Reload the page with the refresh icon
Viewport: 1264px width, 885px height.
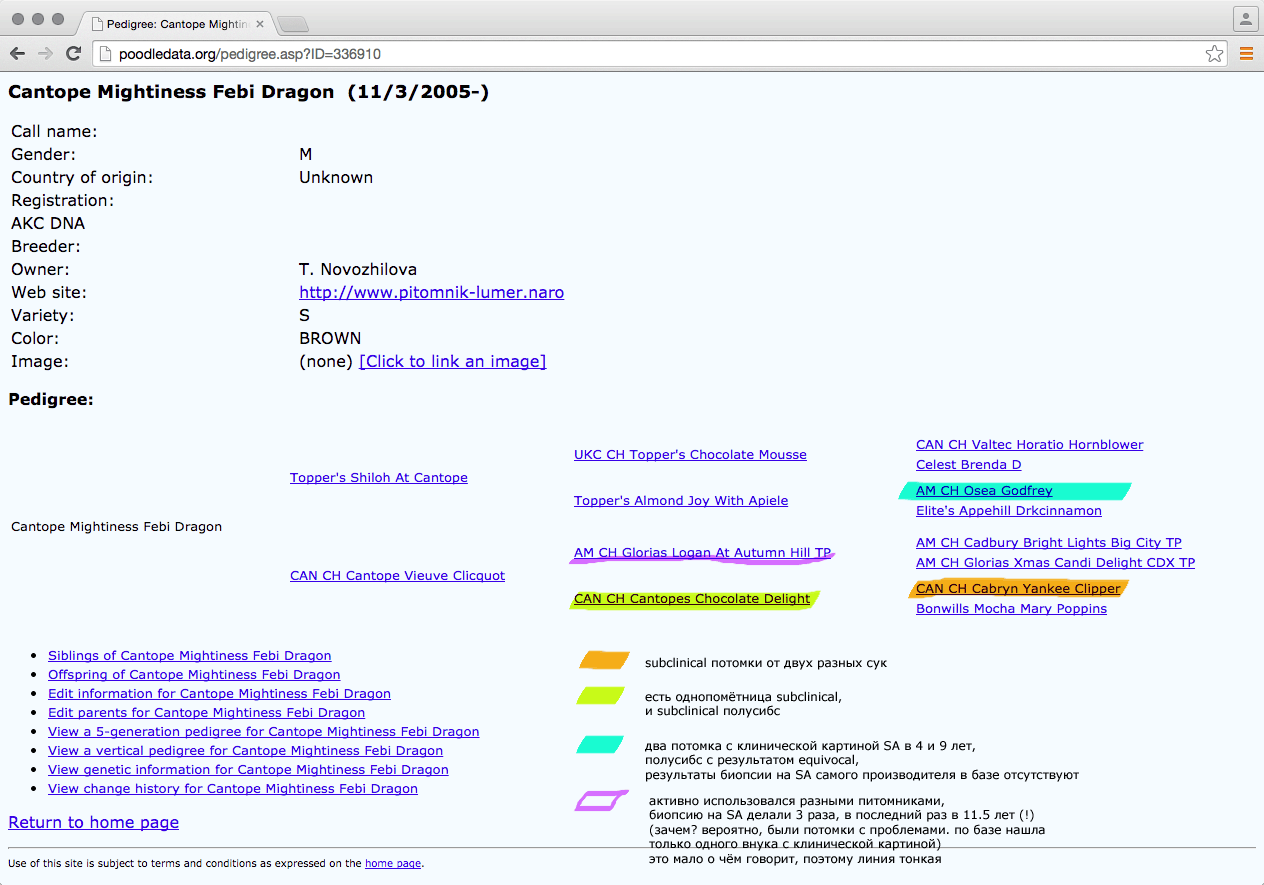(x=73, y=54)
